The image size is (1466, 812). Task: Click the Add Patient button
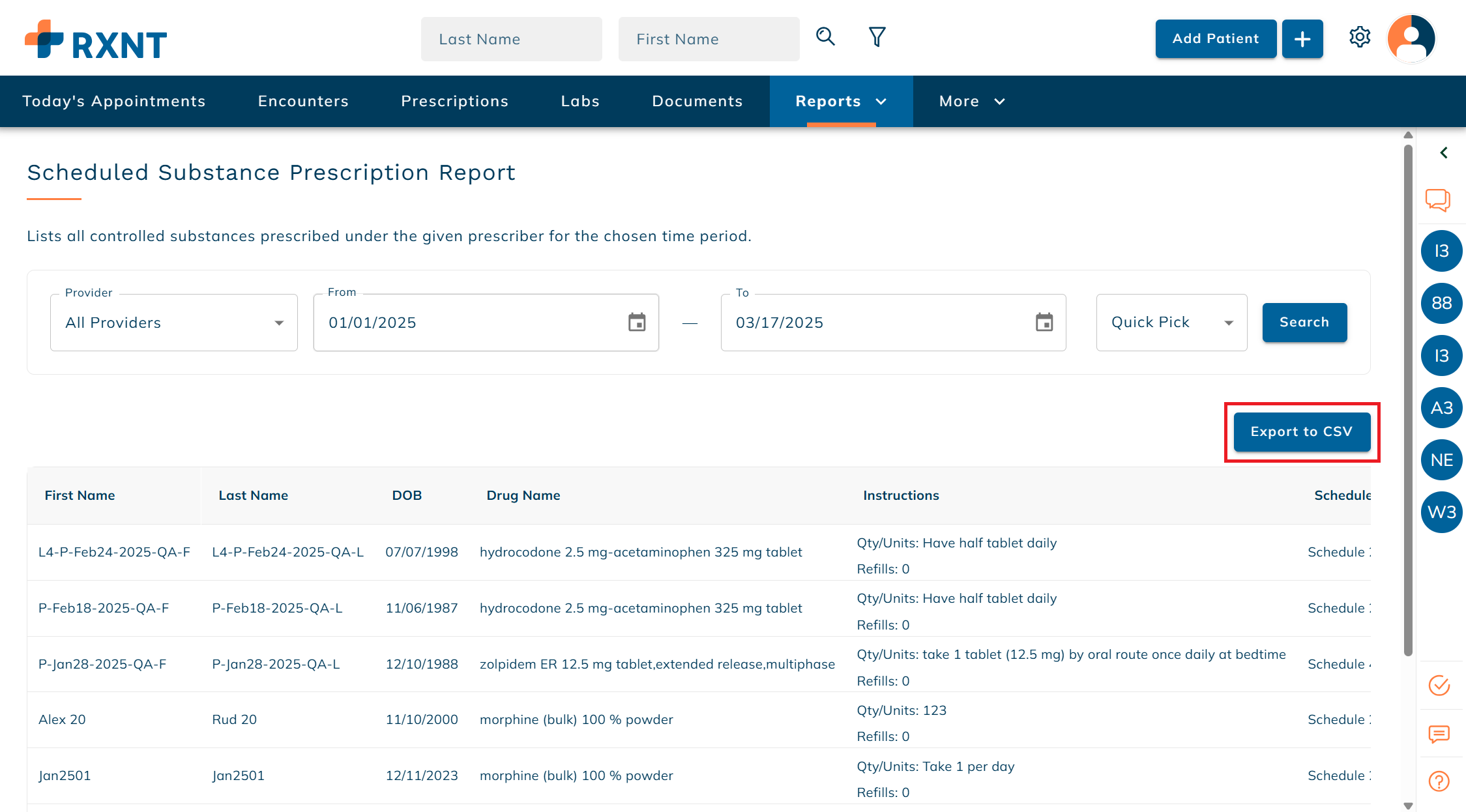[1216, 39]
